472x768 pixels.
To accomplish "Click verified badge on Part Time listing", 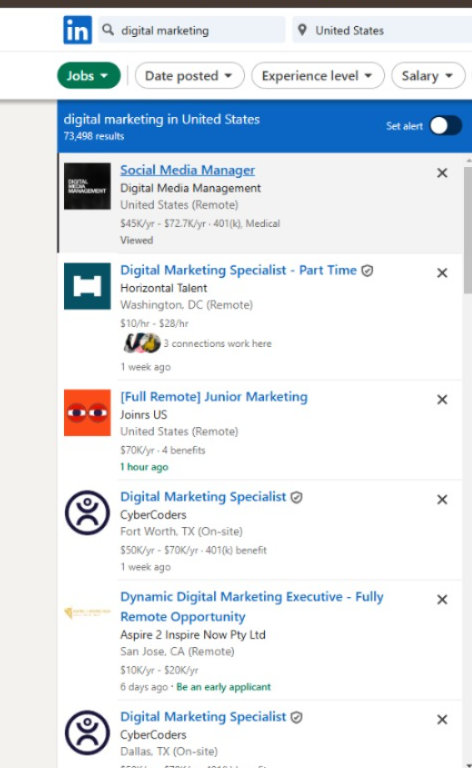I will (367, 270).
